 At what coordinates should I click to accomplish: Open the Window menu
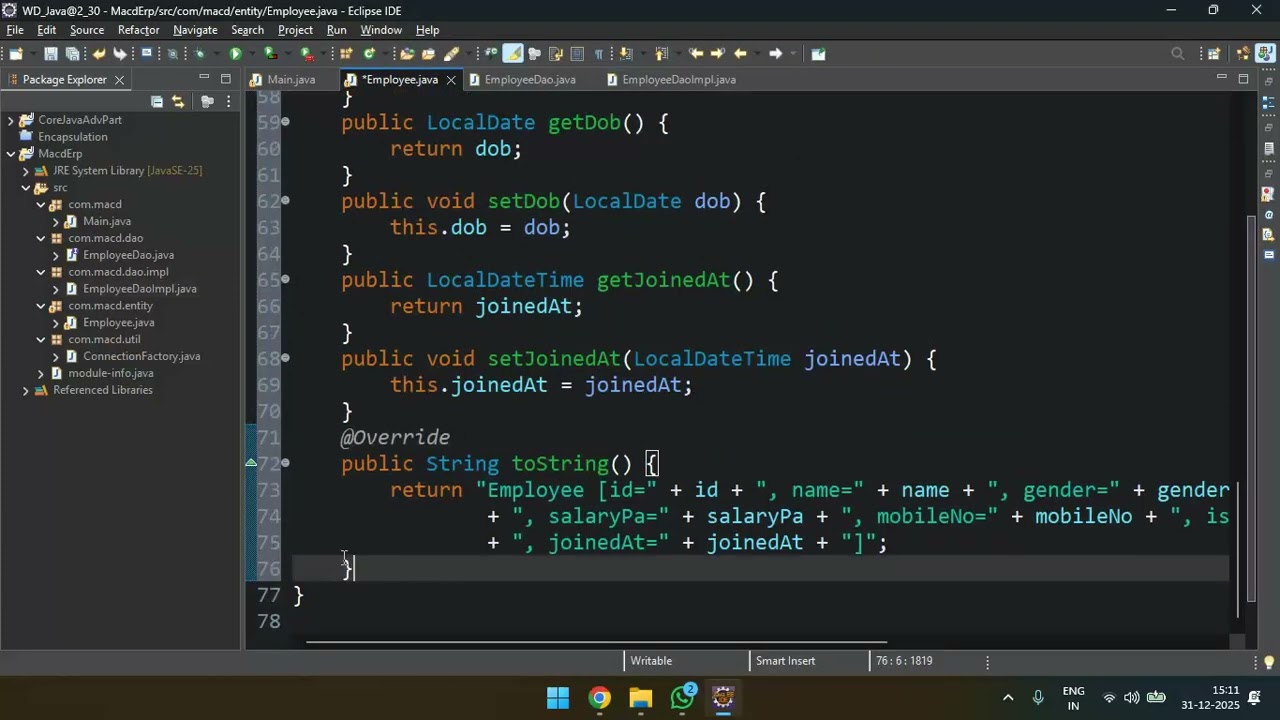pos(381,30)
